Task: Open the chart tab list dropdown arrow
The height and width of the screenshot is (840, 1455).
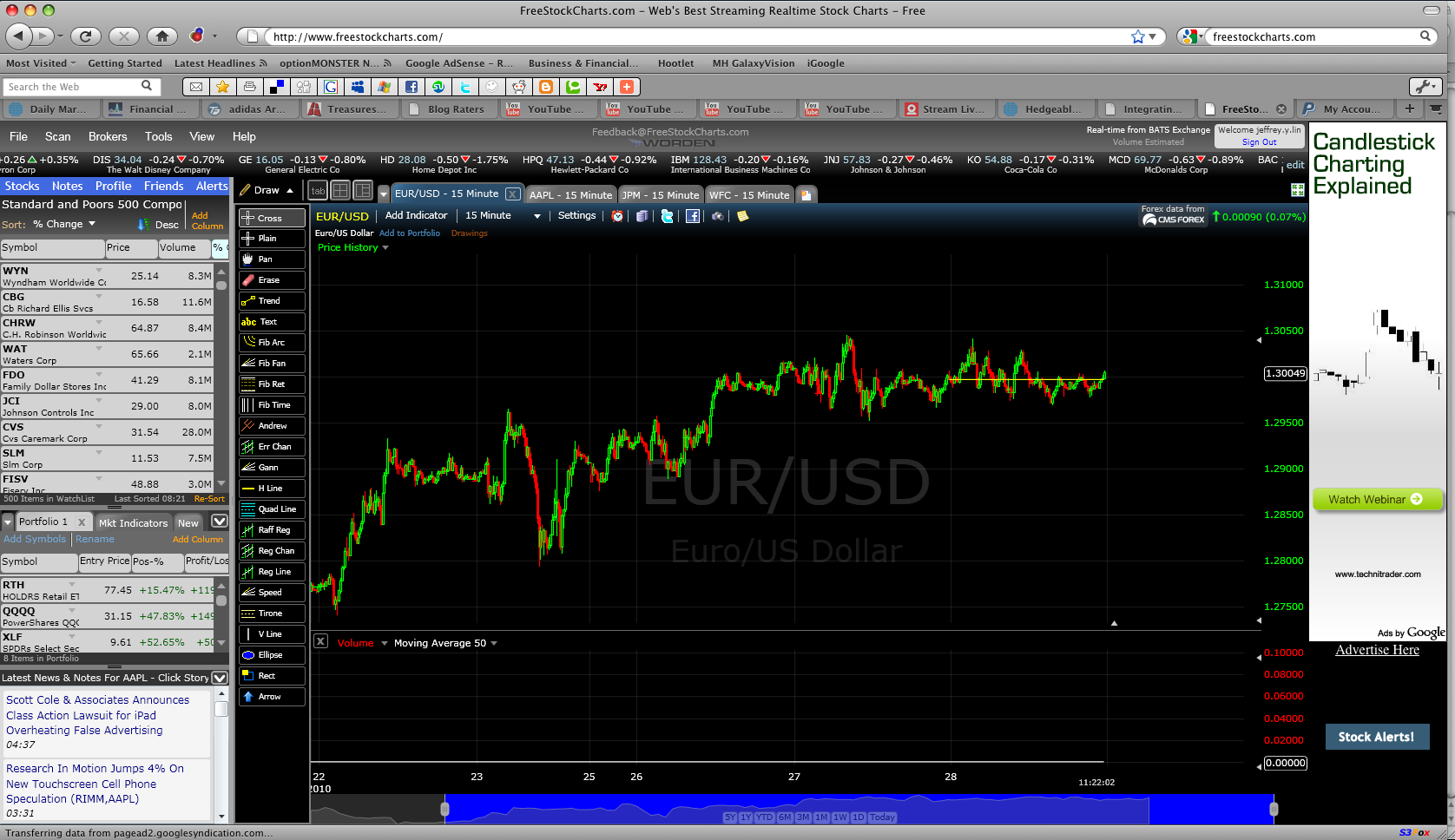Action: pos(383,194)
